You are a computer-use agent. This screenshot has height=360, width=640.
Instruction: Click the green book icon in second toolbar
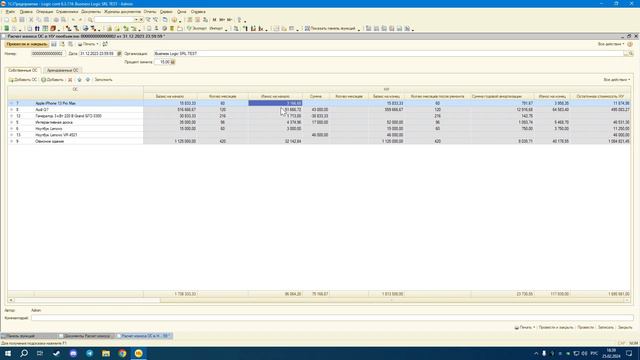tap(7, 29)
